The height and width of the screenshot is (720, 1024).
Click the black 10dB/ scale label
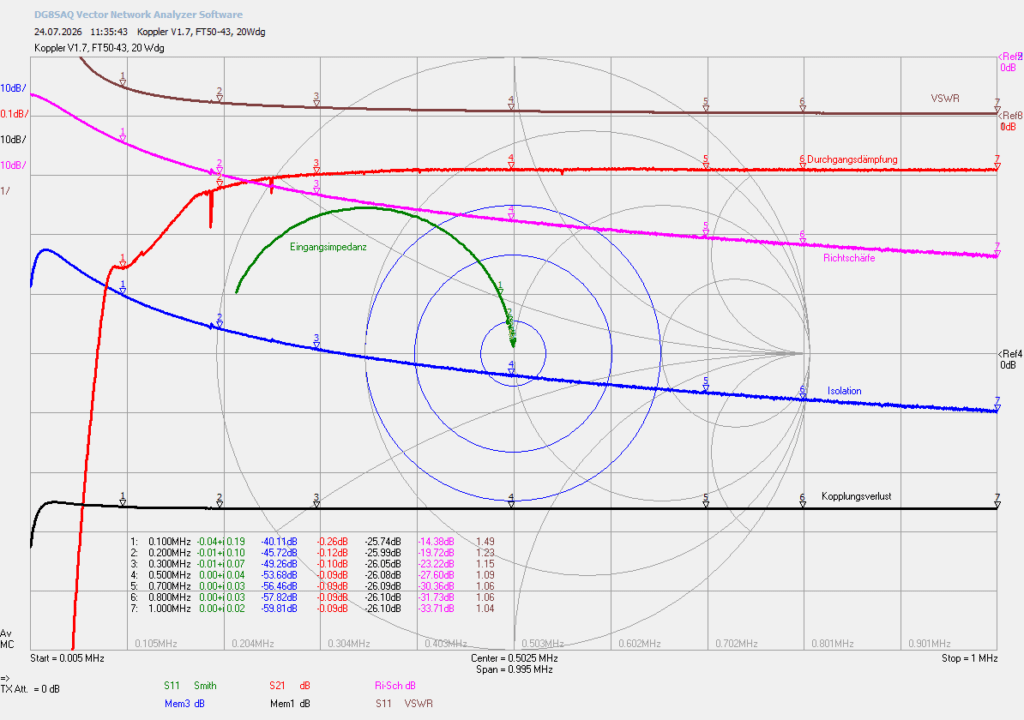(14, 140)
